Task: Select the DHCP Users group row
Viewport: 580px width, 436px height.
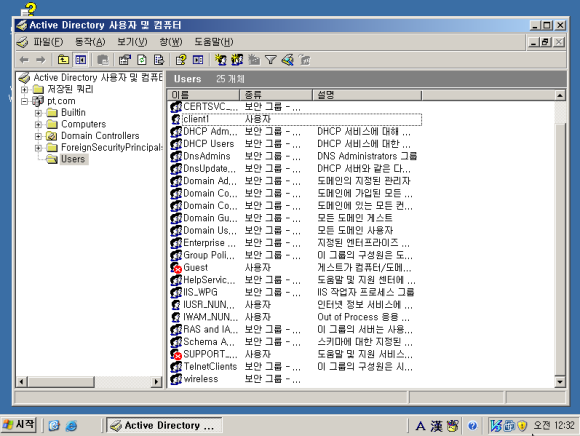Action: pyautogui.click(x=294, y=144)
